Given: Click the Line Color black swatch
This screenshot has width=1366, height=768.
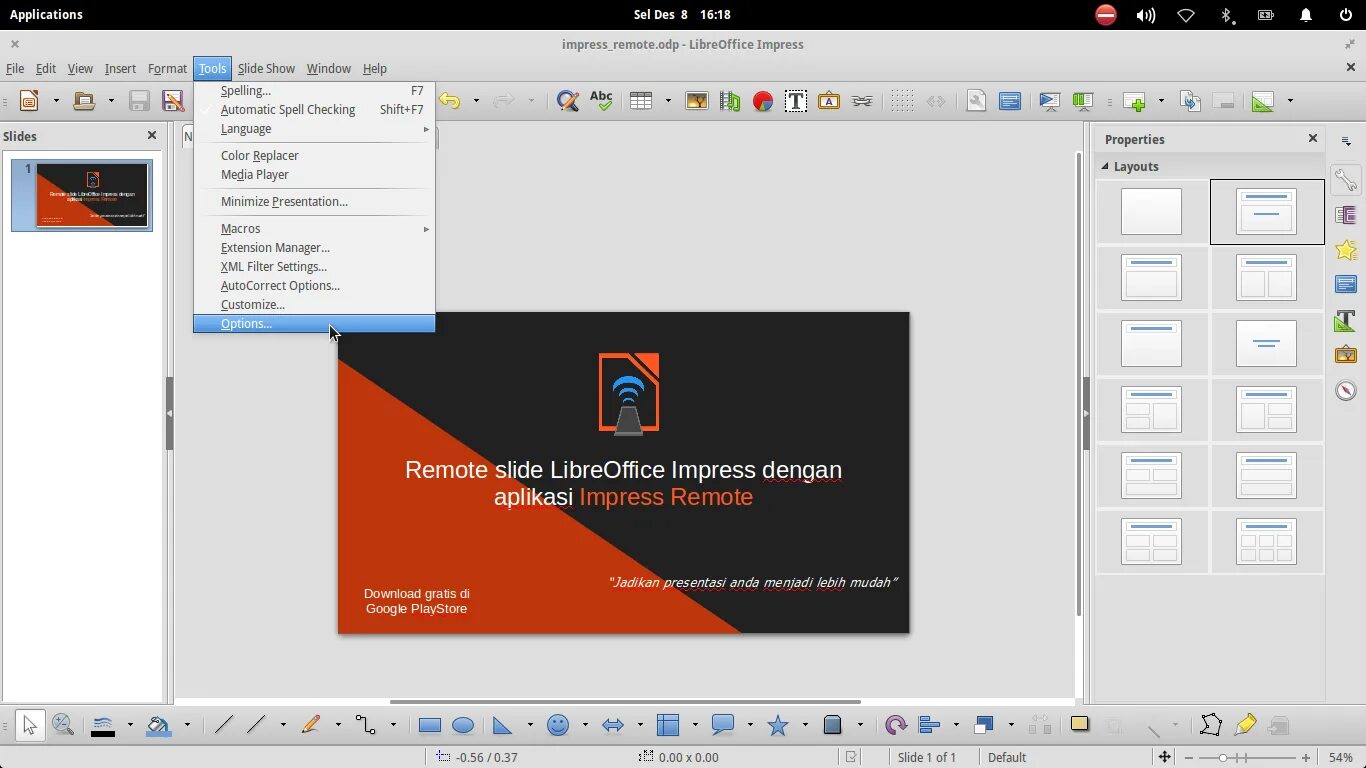Looking at the screenshot, I should (102, 725).
